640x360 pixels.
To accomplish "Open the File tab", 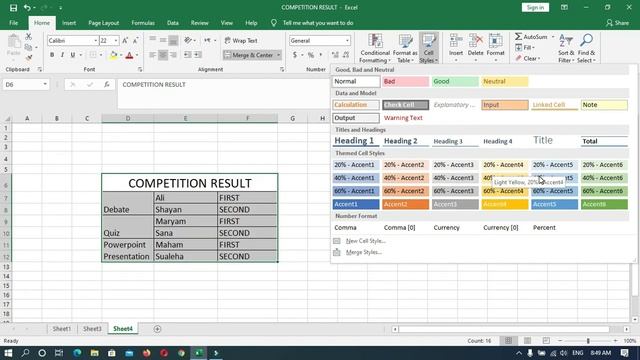I will (13, 23).
